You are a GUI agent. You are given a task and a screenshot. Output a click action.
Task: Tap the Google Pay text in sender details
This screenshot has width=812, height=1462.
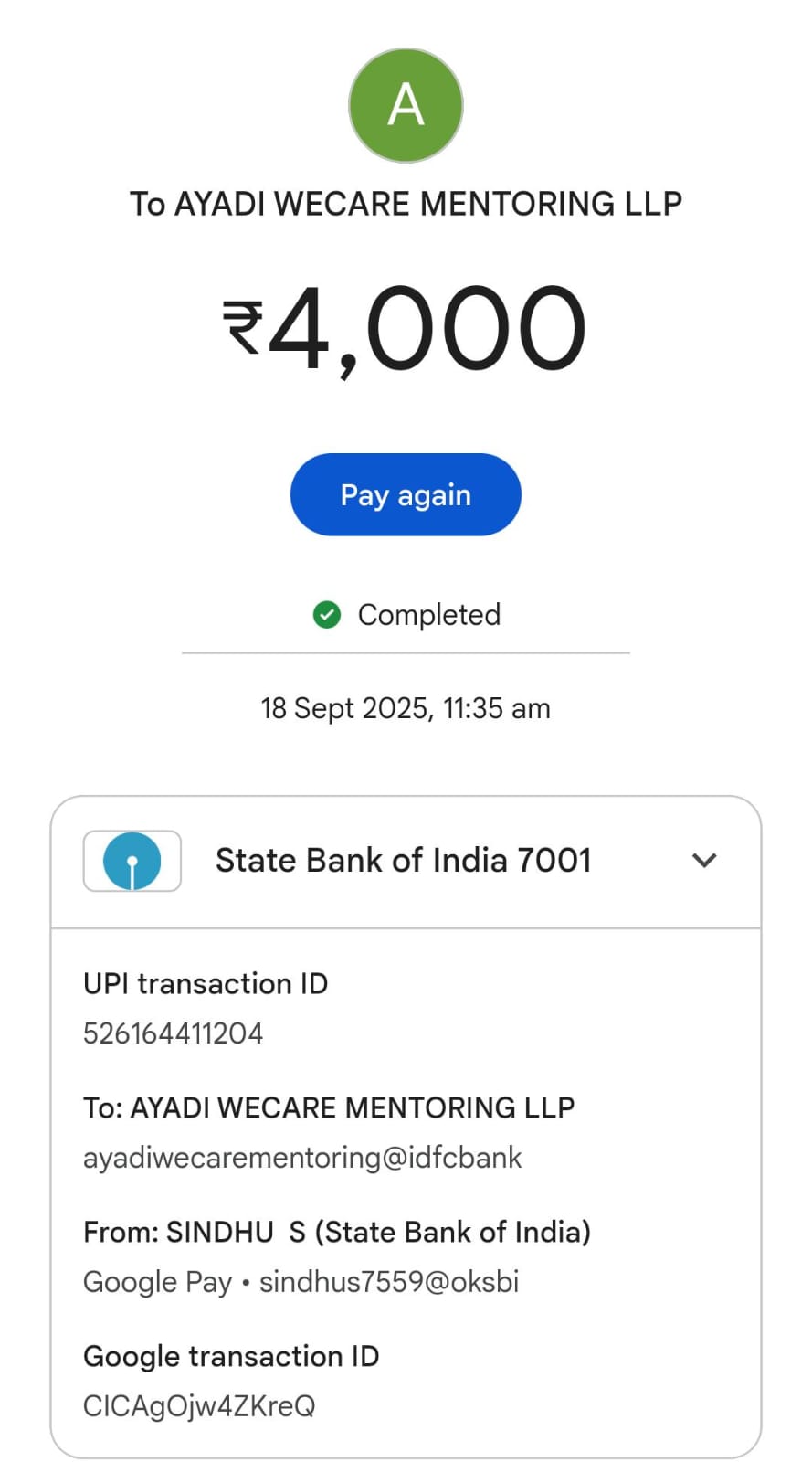157,1282
